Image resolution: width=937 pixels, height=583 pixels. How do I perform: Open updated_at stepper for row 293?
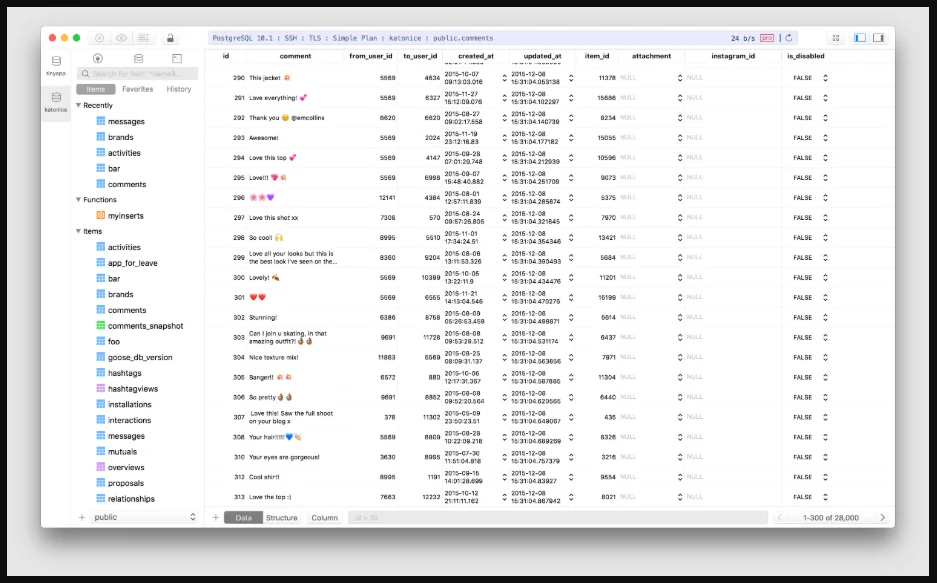click(x=571, y=138)
